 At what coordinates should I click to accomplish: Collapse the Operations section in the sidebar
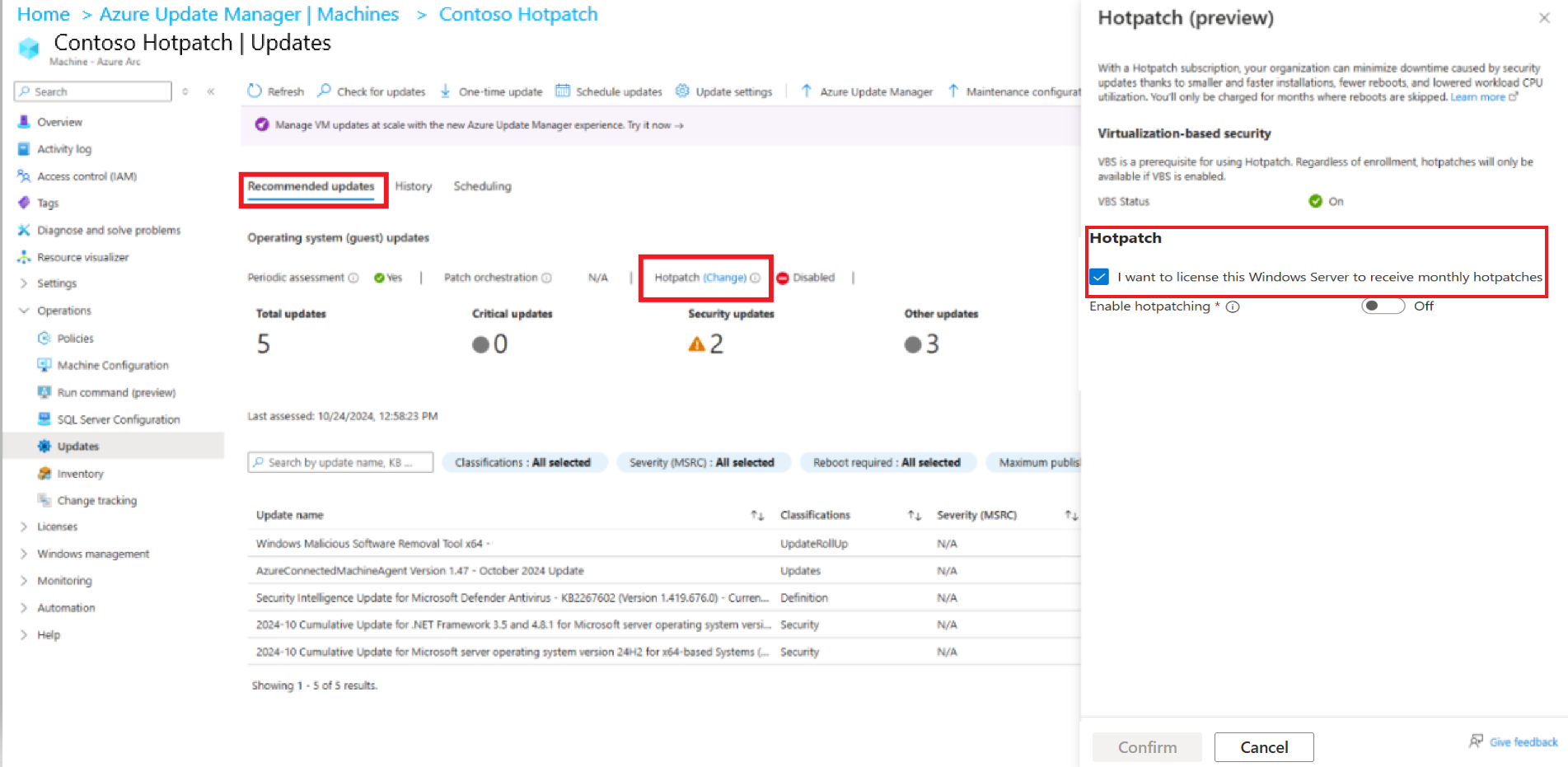pos(25,311)
